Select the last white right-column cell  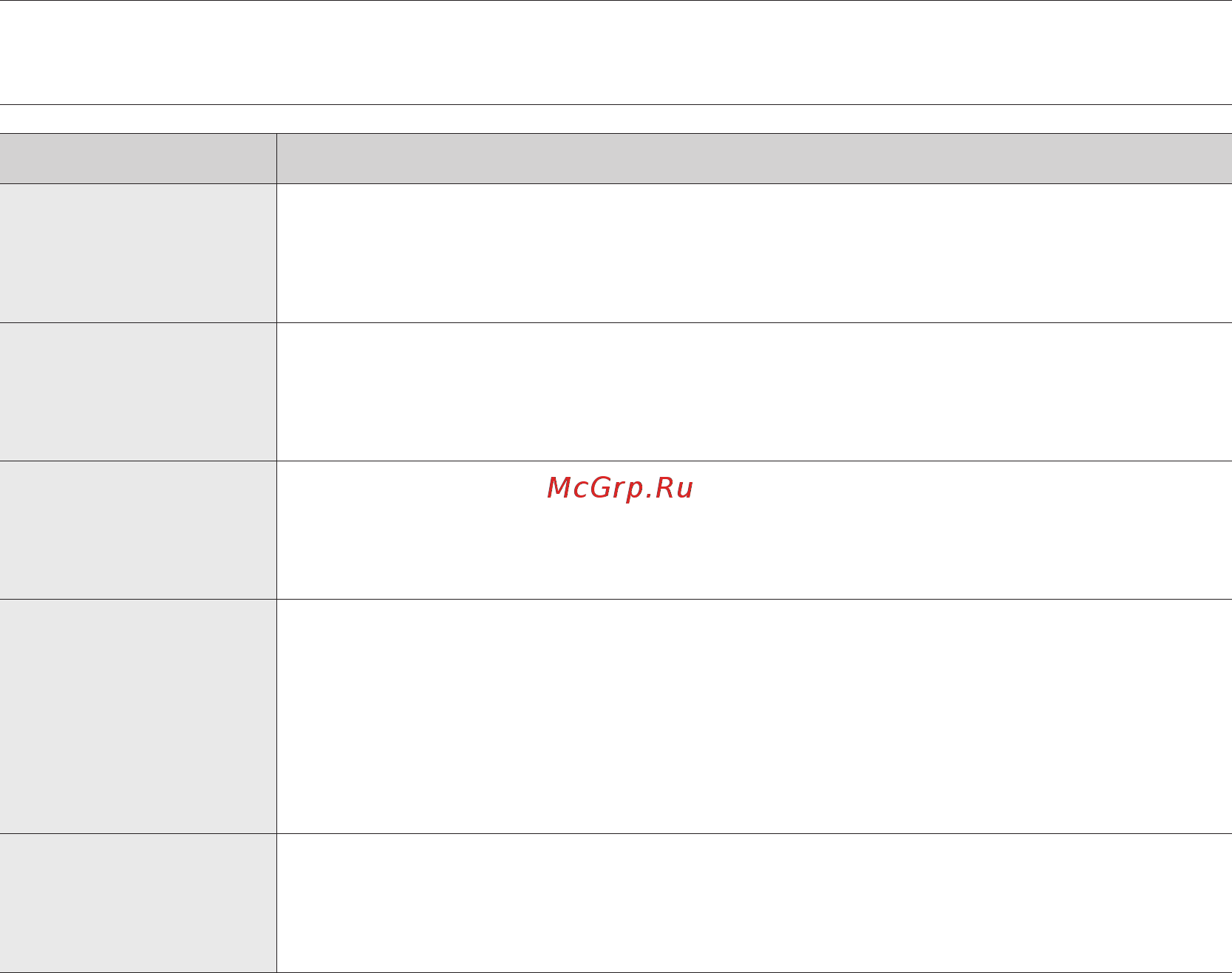(755, 903)
